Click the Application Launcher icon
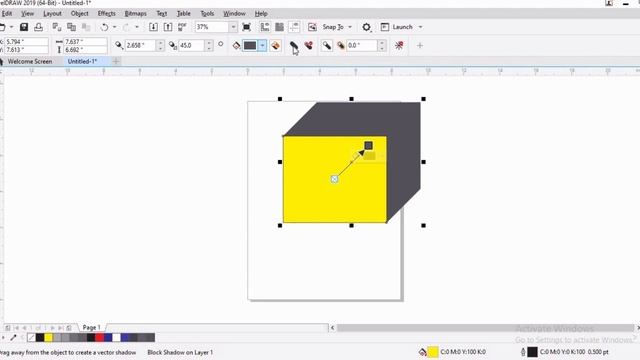 (x=384, y=27)
